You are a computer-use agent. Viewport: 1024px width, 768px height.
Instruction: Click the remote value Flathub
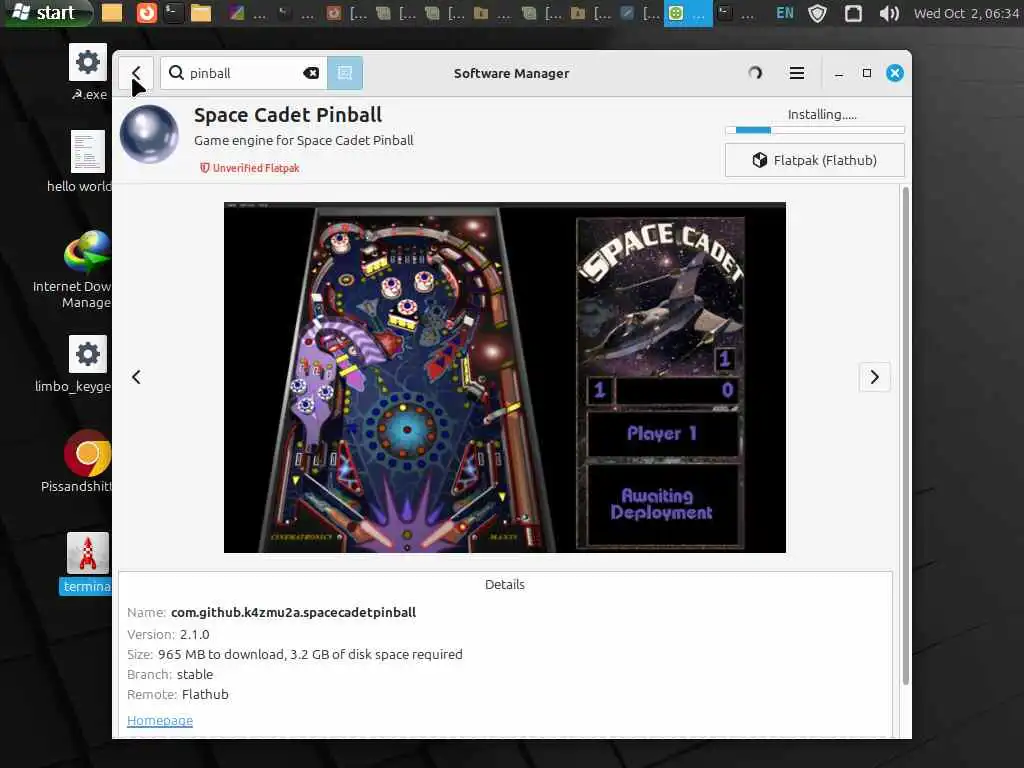(x=205, y=694)
